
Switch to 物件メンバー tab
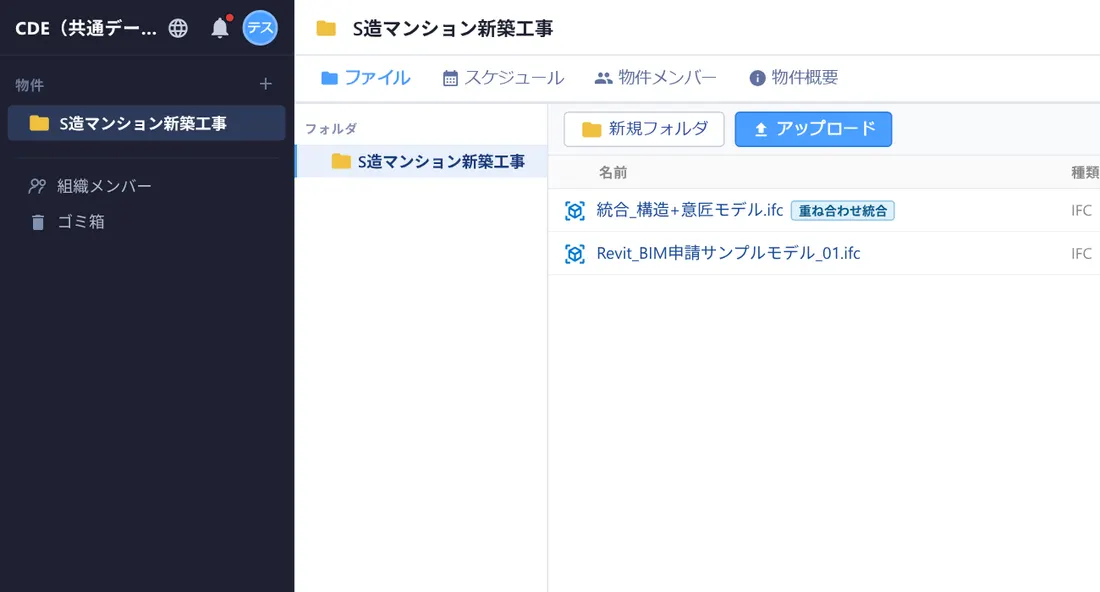655,77
